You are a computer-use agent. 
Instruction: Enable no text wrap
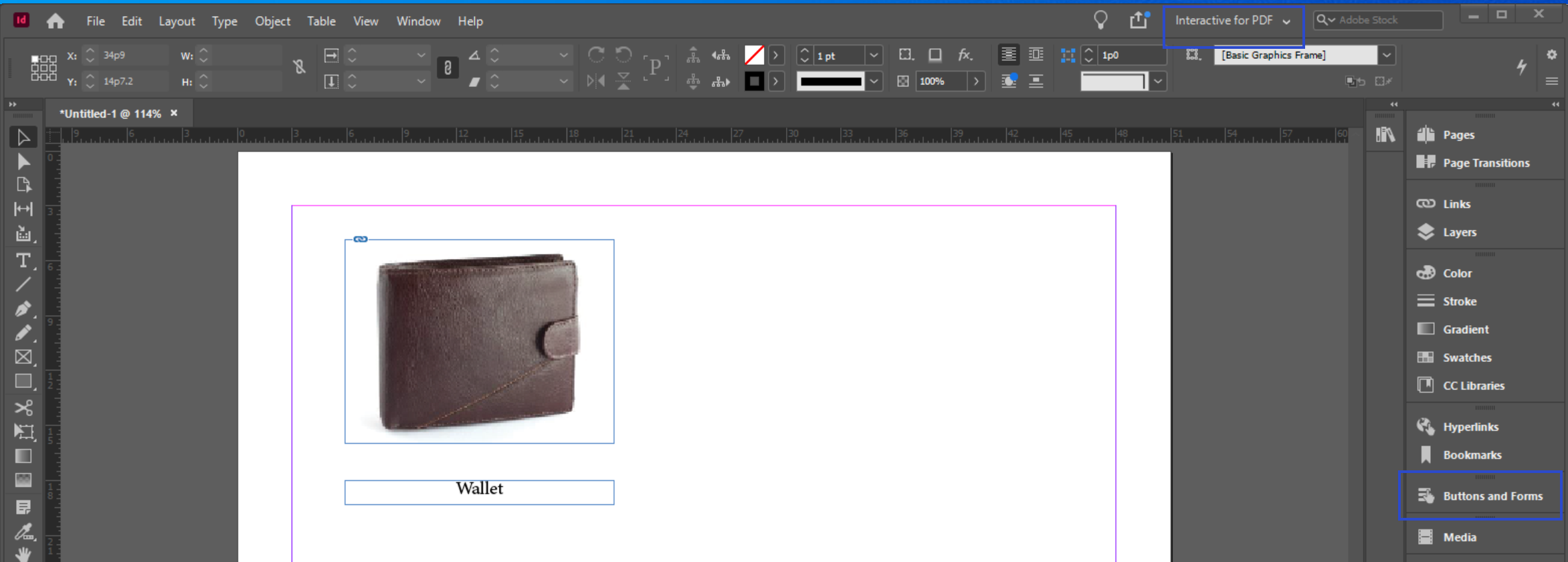1008,55
